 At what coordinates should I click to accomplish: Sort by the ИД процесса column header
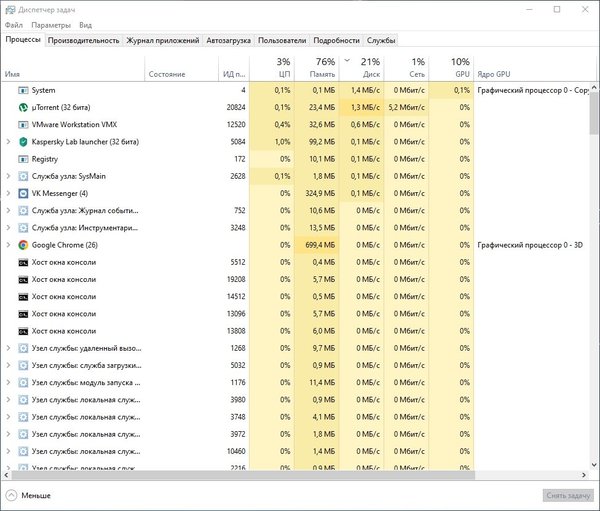tap(234, 68)
